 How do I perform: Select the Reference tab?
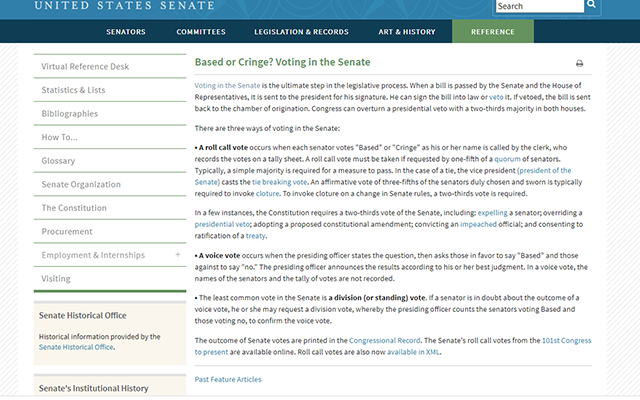point(493,31)
